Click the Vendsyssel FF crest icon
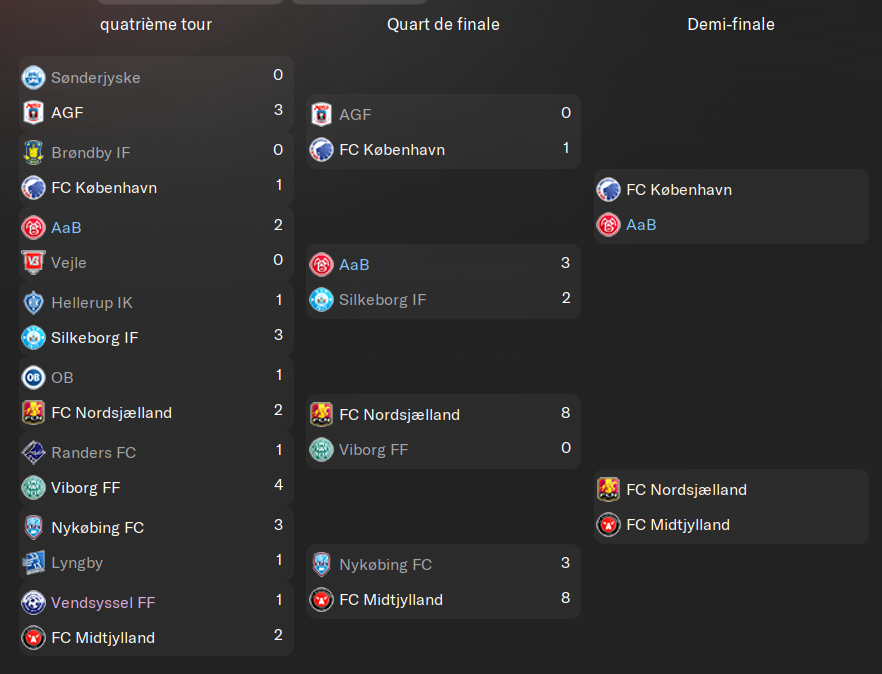 click(33, 603)
